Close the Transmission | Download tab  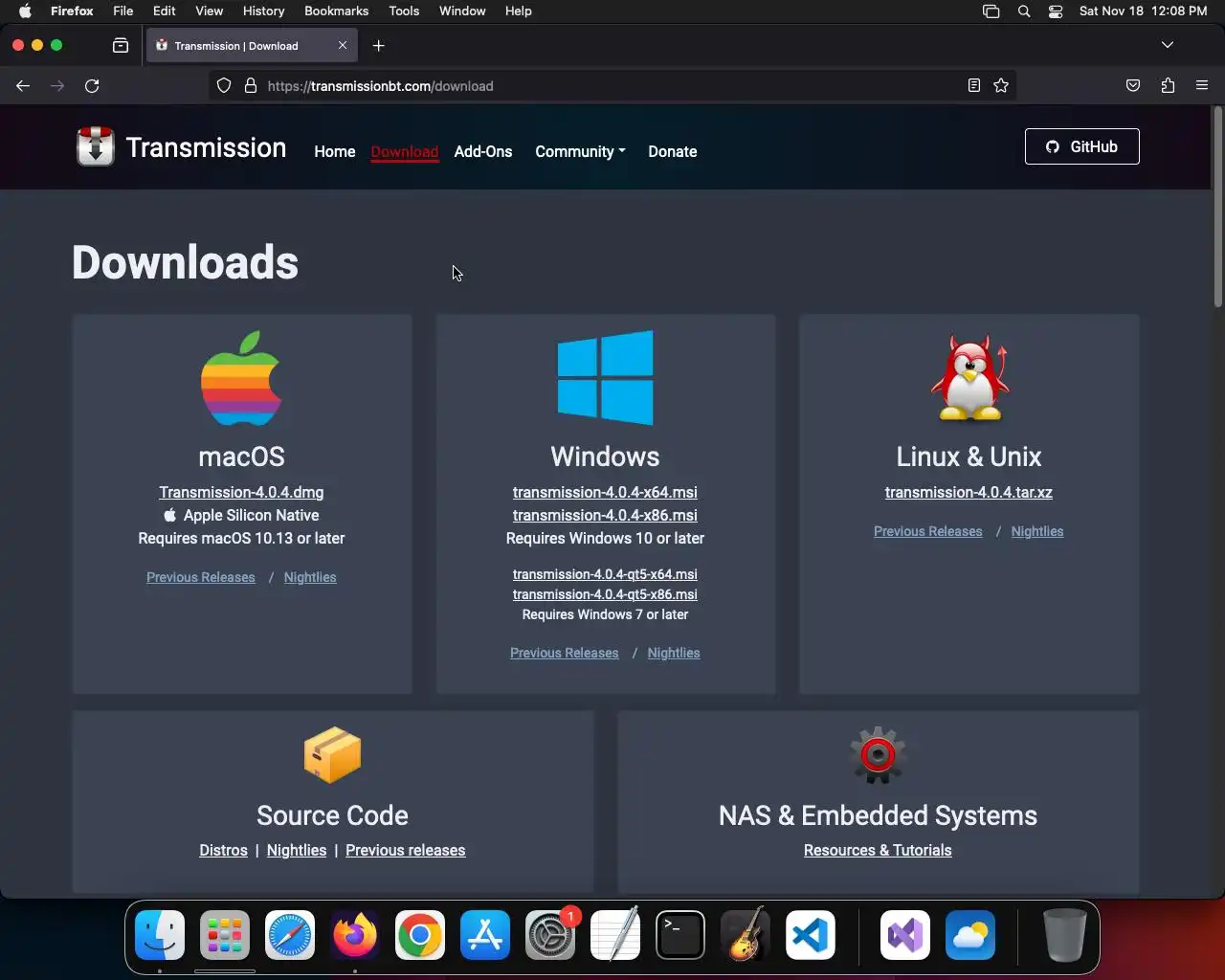coord(343,45)
